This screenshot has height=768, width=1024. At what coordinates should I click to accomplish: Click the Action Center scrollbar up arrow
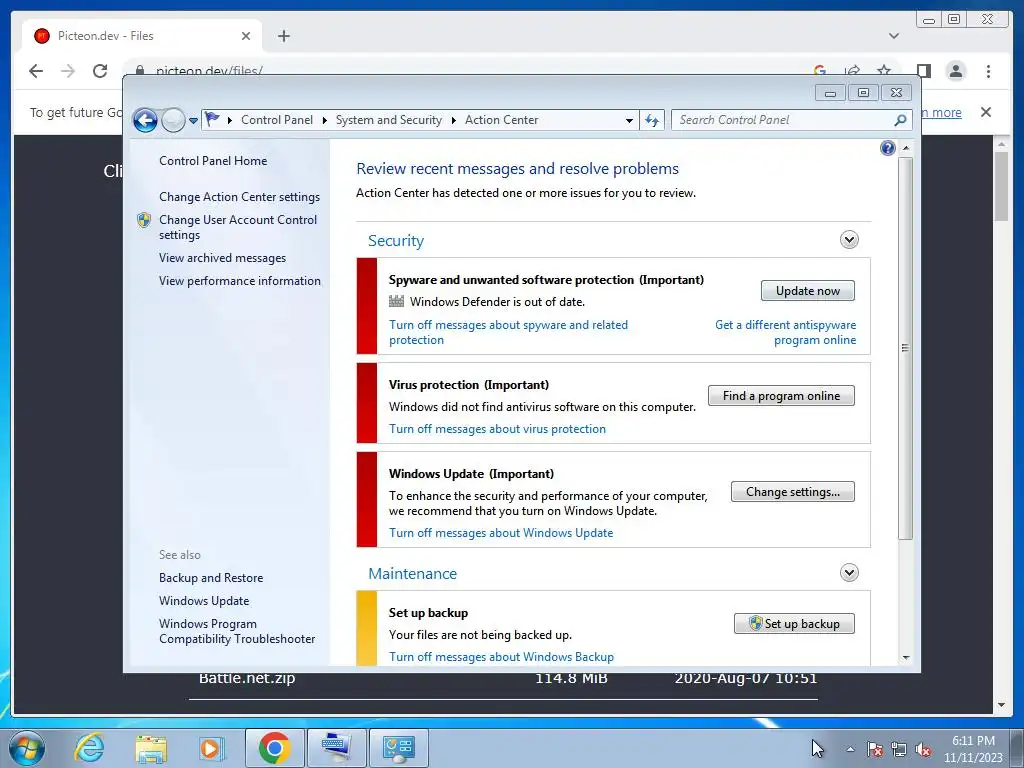906,148
